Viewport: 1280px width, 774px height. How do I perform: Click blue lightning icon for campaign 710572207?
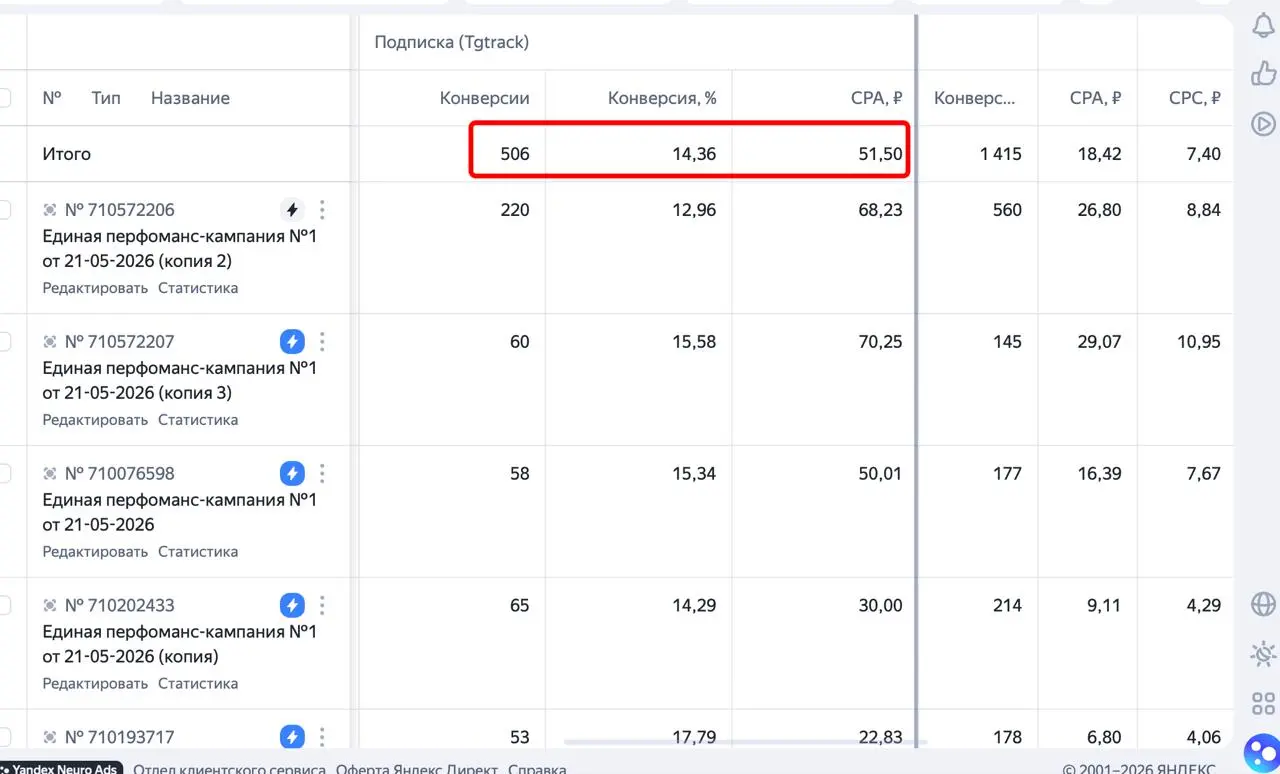pyautogui.click(x=292, y=342)
